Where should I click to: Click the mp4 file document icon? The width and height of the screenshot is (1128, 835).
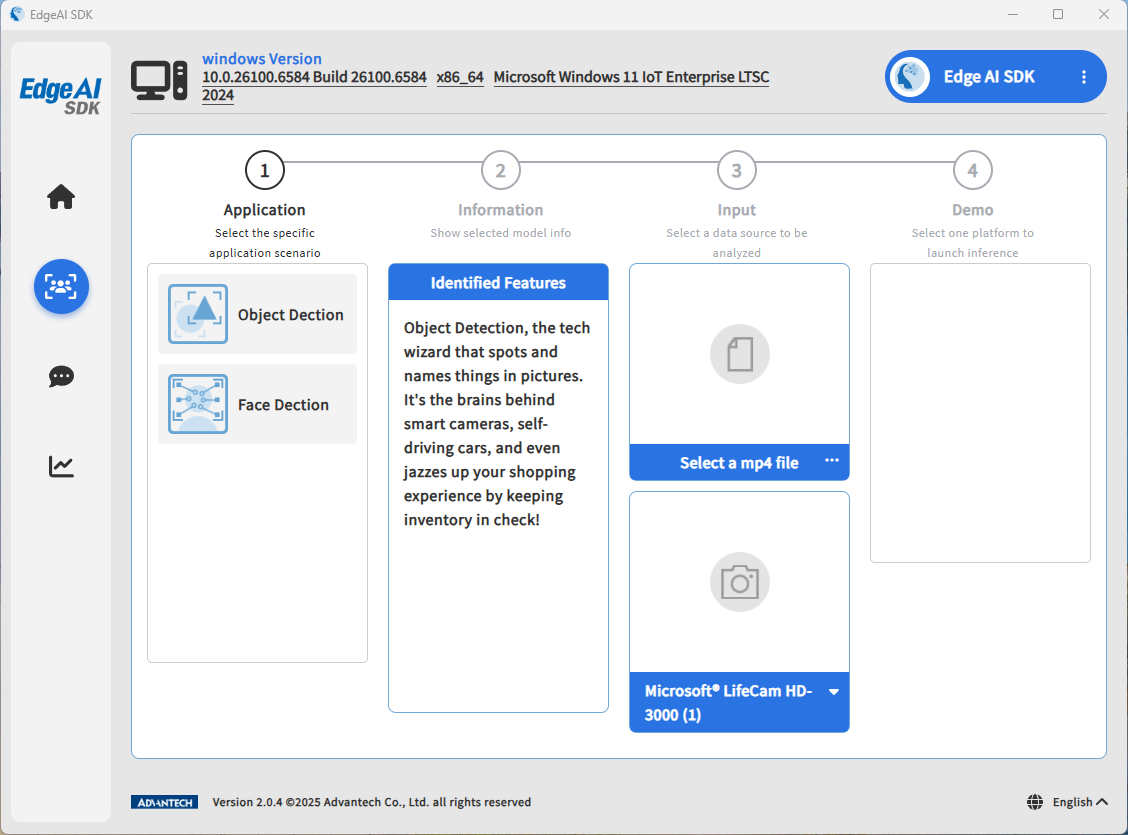coord(739,354)
